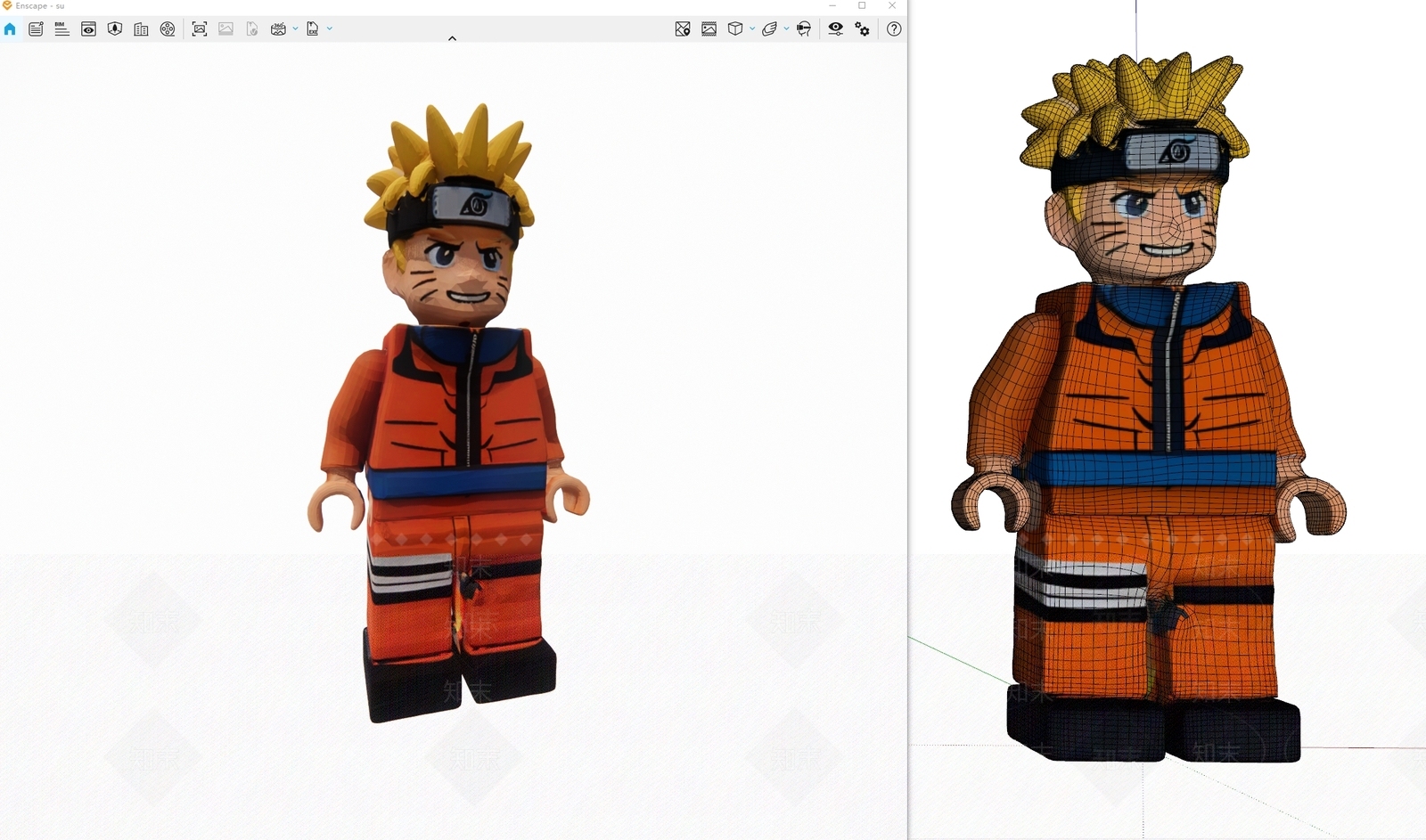Minimize the Enscape window
This screenshot has width=1426, height=840.
832,6
